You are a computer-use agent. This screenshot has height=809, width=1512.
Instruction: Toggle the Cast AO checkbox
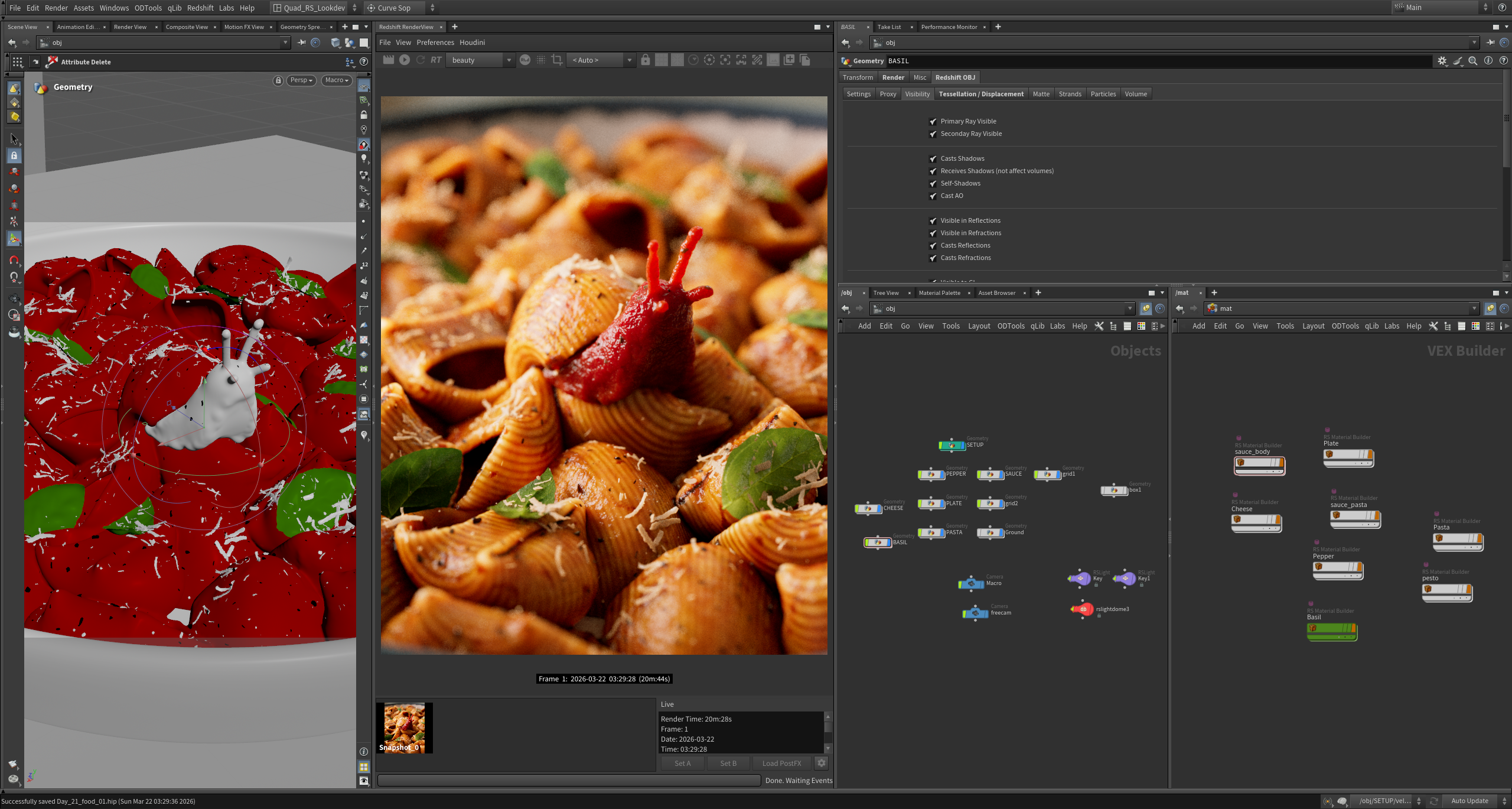933,196
